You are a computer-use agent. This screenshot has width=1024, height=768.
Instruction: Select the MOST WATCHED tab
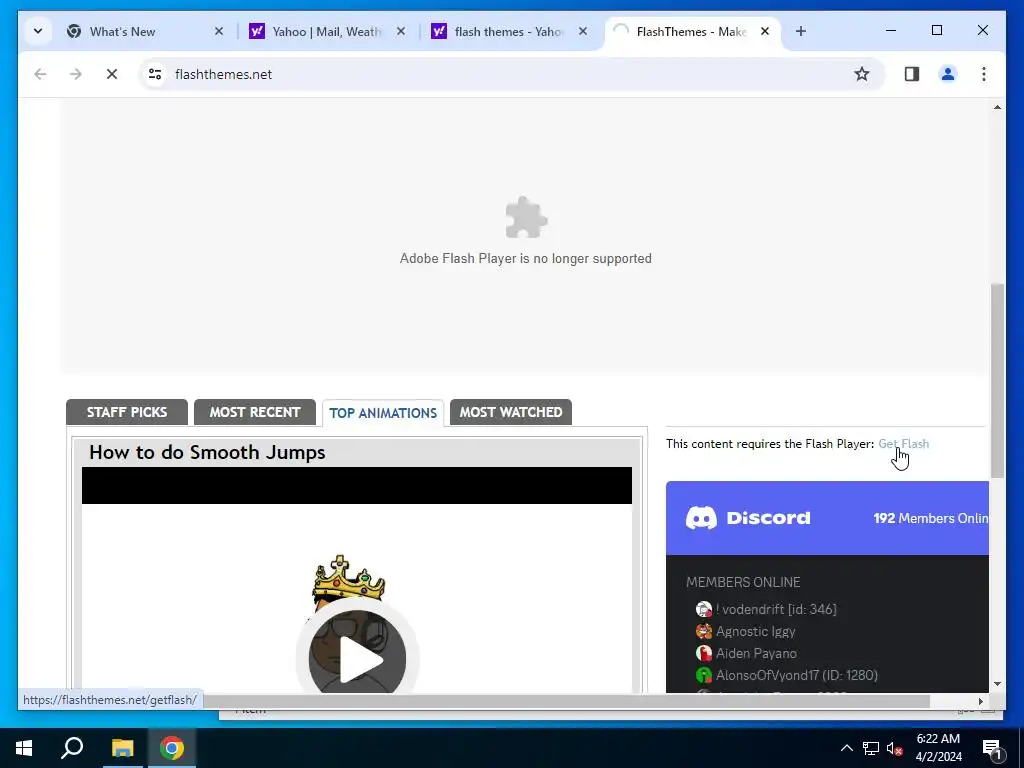pos(511,412)
